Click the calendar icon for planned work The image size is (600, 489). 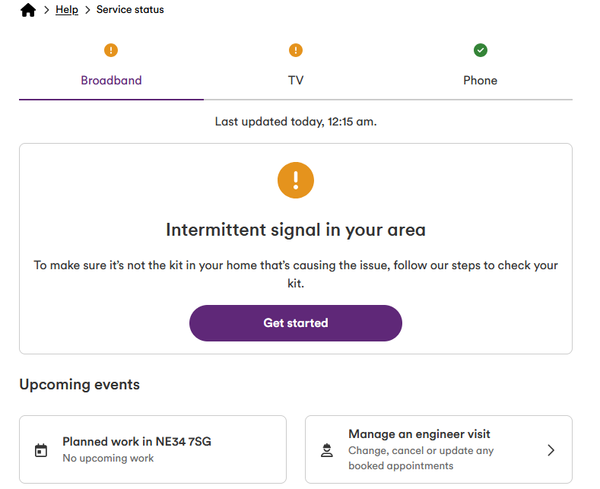[x=41, y=450]
